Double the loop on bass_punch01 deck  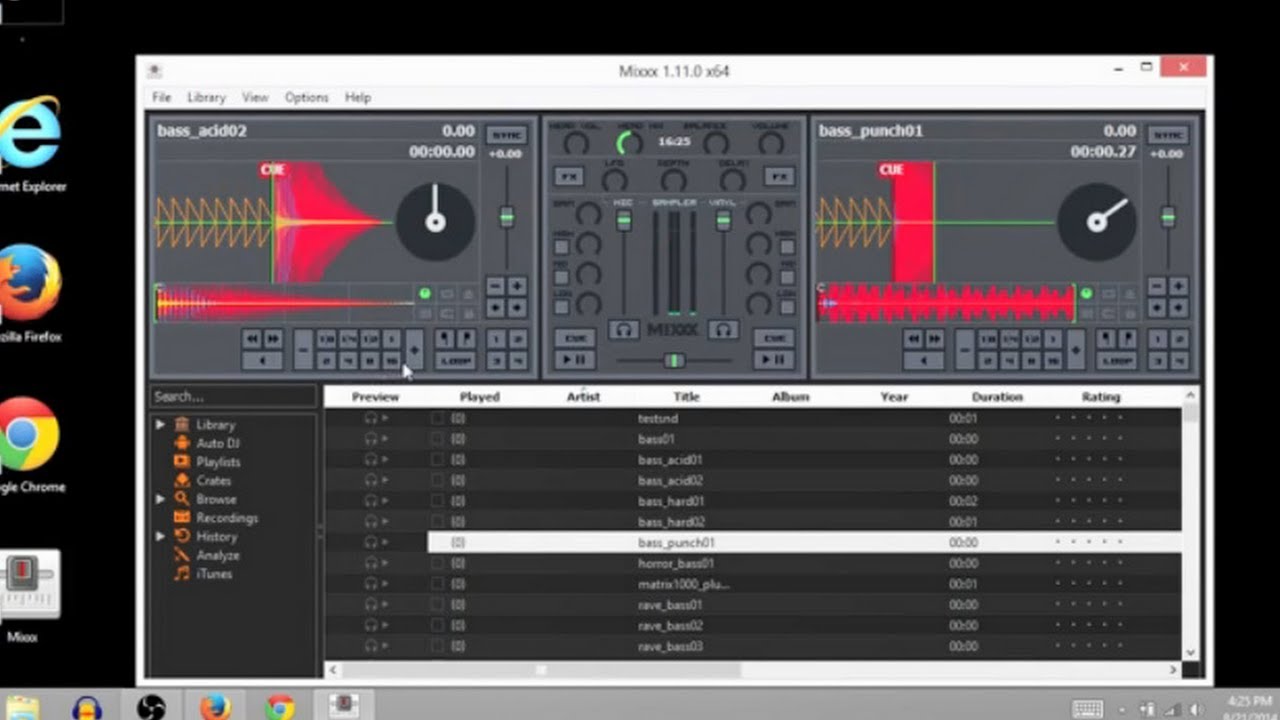pyautogui.click(x=1076, y=350)
